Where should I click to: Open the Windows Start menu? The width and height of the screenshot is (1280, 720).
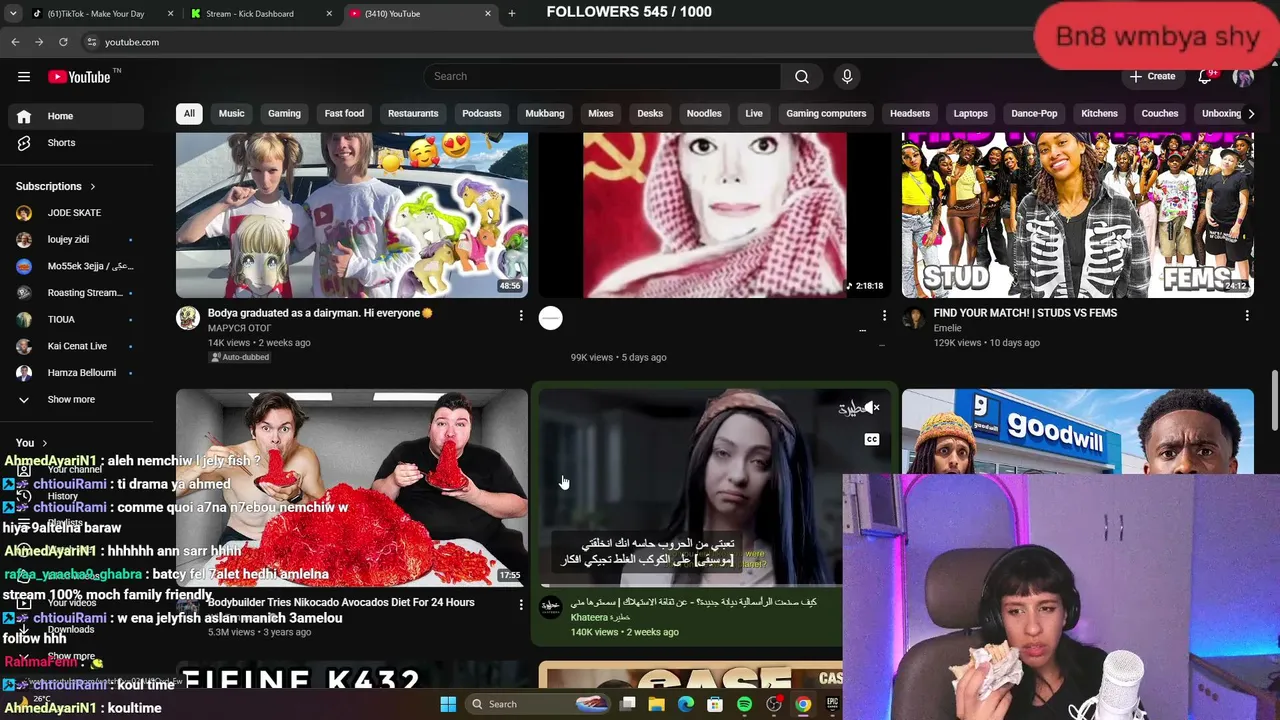click(x=448, y=704)
